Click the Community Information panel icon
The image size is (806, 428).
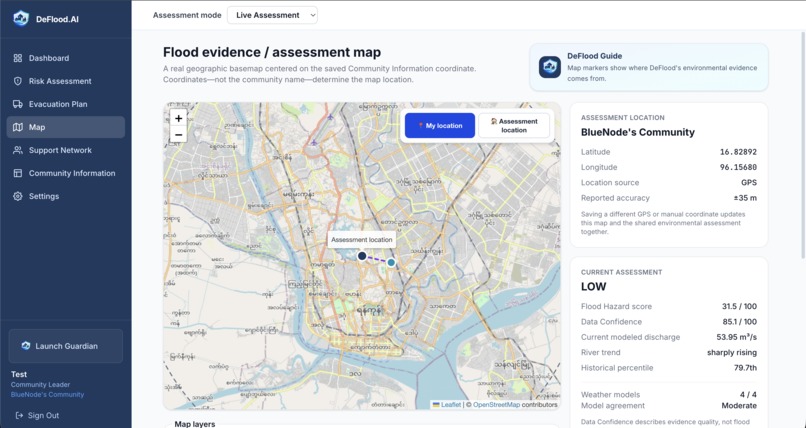pos(18,173)
